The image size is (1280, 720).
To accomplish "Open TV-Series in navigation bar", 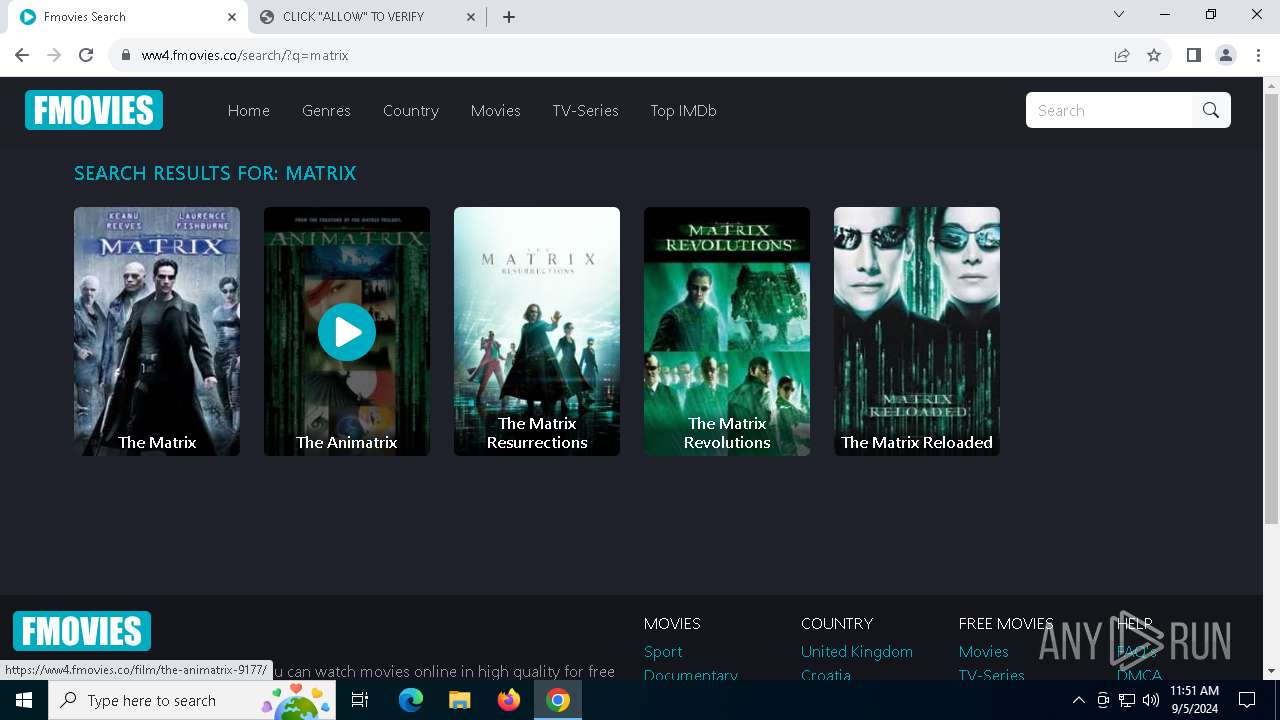I will [585, 111].
